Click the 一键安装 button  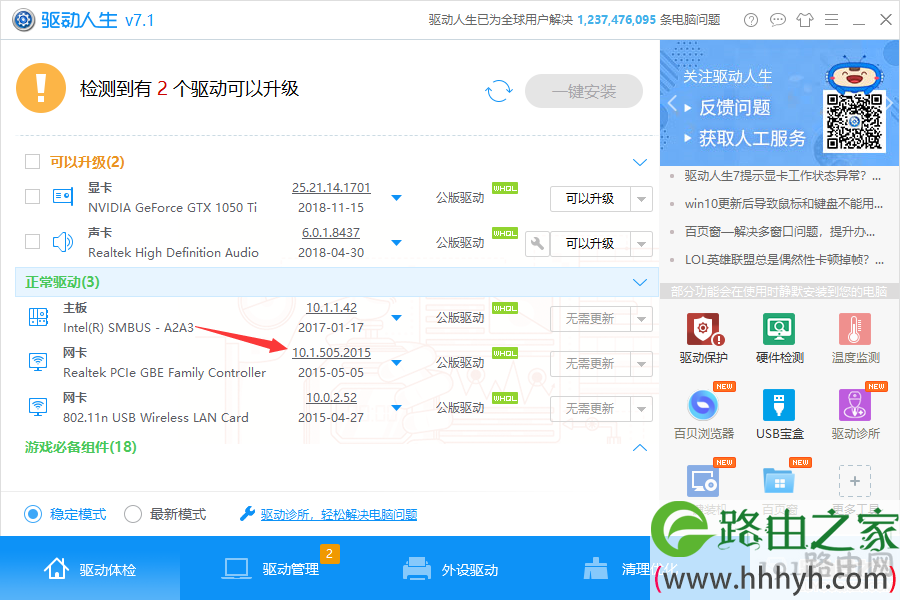point(584,91)
